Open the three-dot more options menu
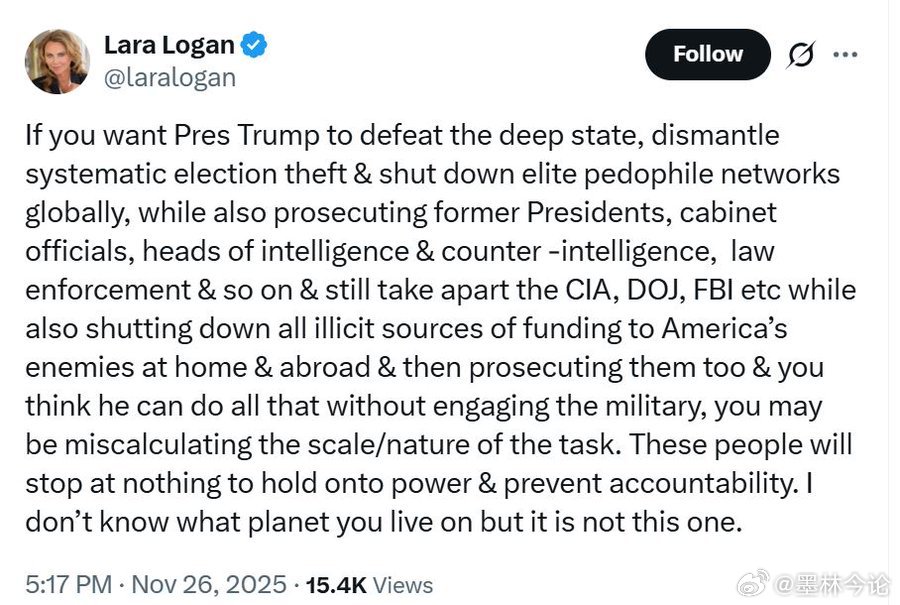 (846, 55)
